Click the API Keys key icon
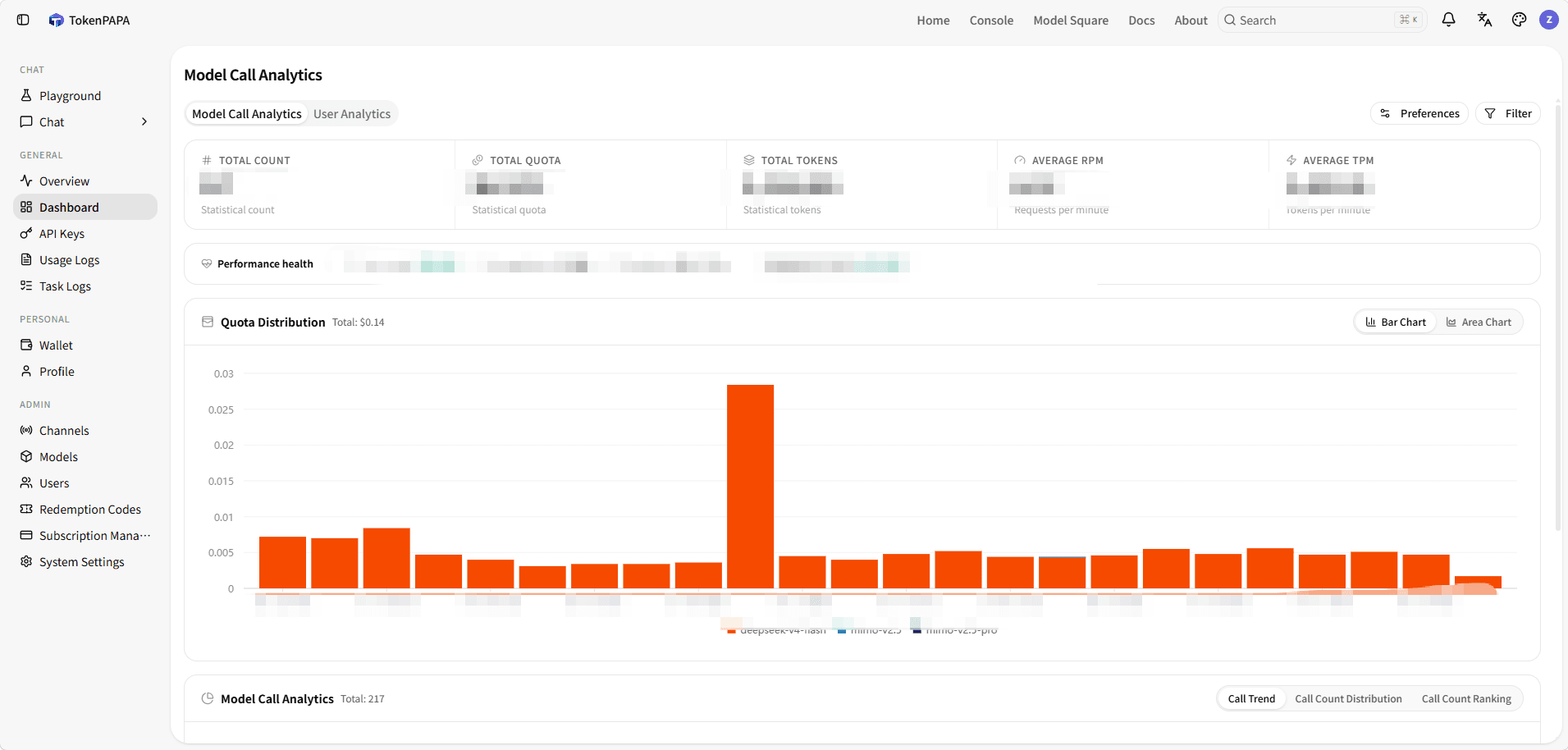 (x=26, y=233)
